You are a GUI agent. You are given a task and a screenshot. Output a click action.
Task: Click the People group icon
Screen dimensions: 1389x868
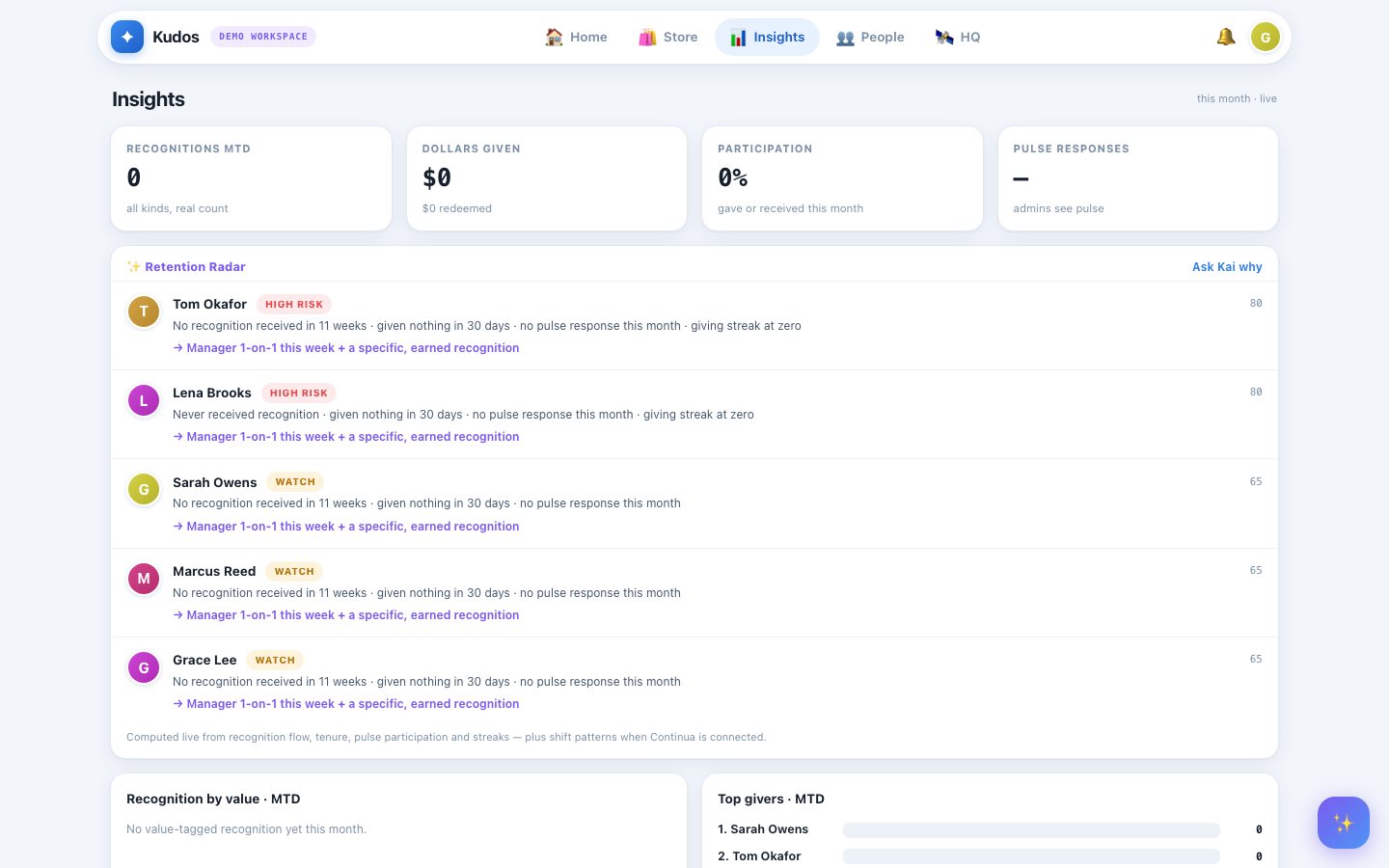pos(845,38)
